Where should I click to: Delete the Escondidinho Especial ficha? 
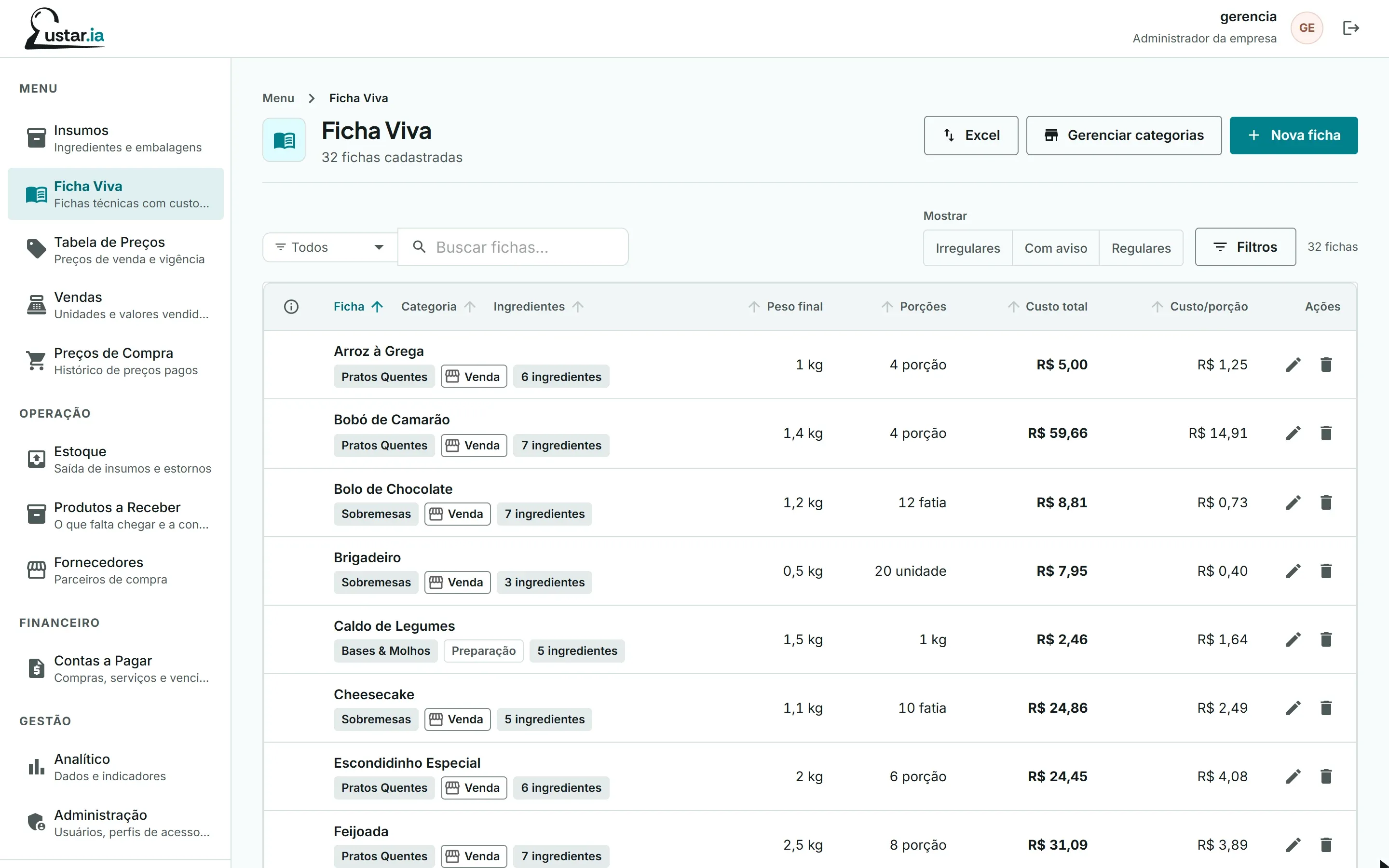pos(1326,776)
